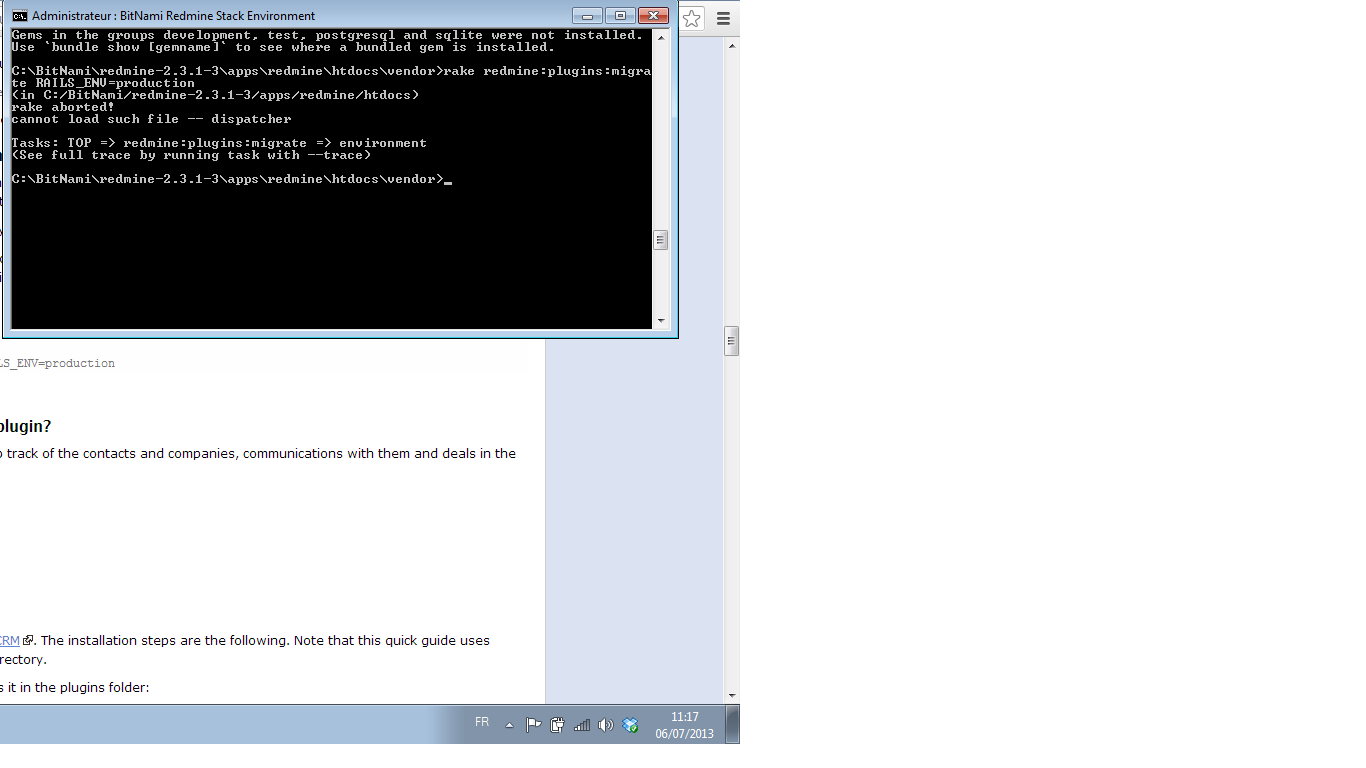This screenshot has width=1366, height=768.
Task: Open the network signal strength icon
Action: click(x=581, y=725)
